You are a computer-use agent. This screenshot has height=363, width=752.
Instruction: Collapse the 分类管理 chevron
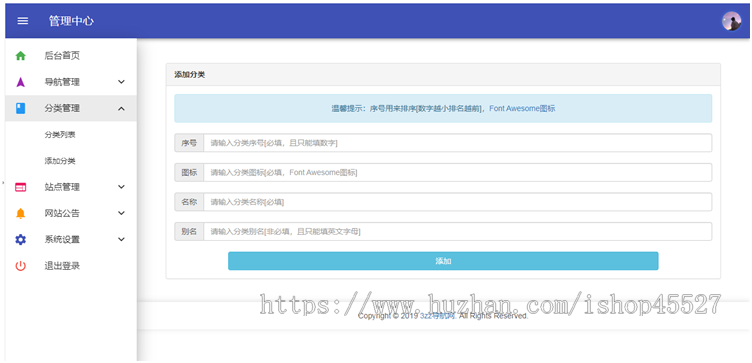point(121,109)
